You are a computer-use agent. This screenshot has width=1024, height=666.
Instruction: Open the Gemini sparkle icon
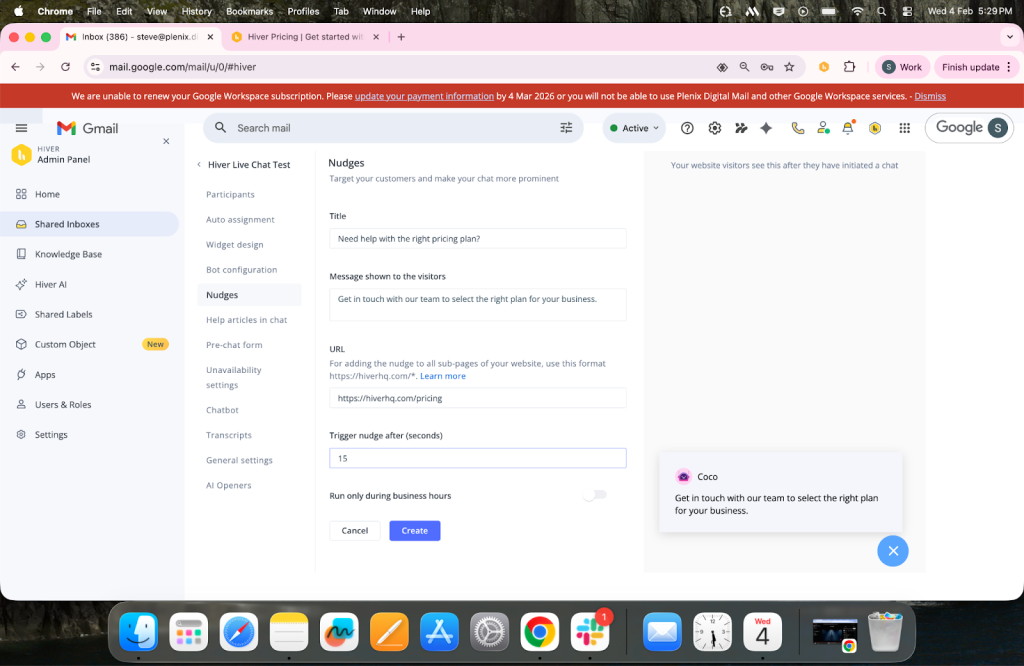(766, 128)
